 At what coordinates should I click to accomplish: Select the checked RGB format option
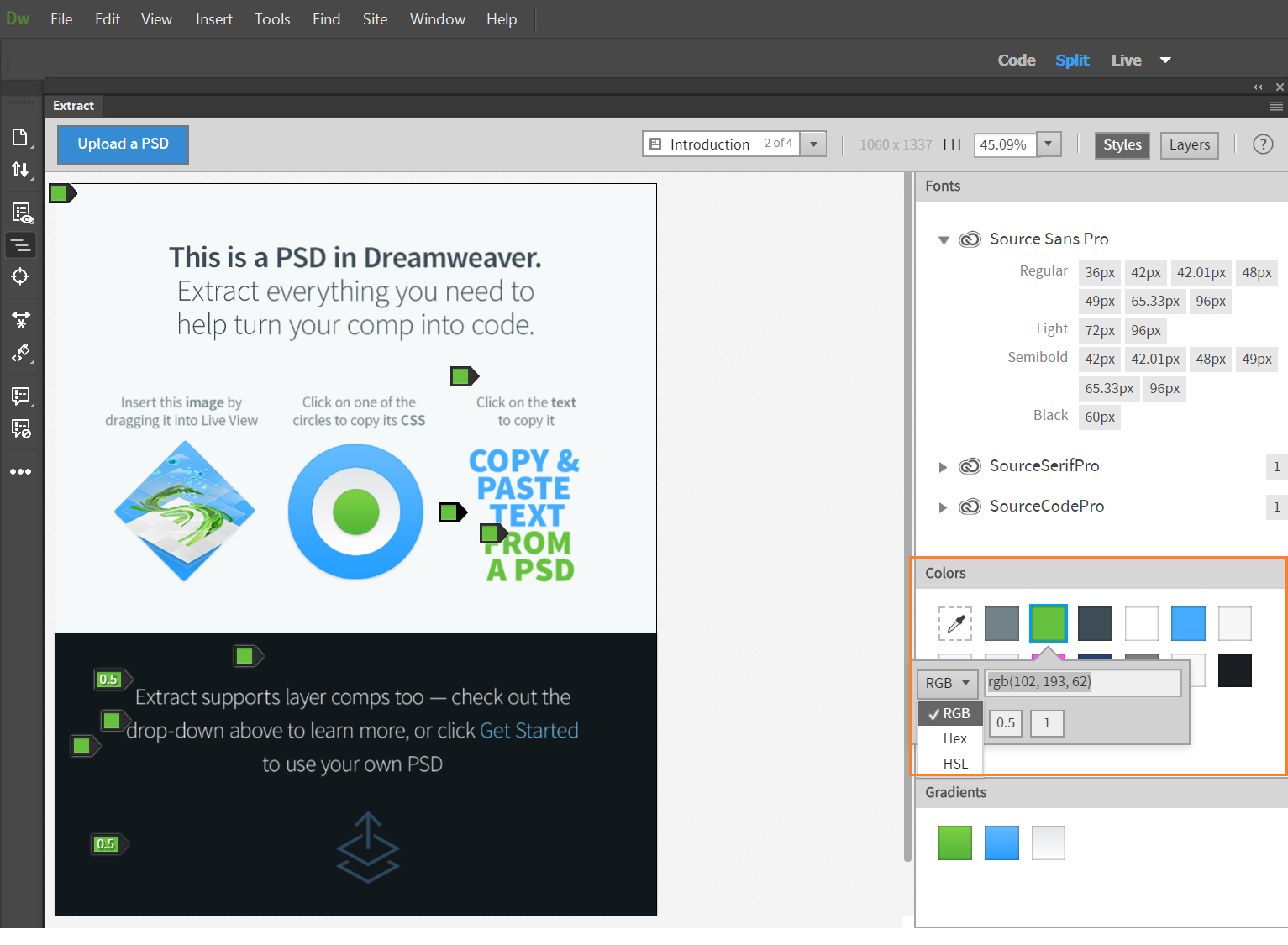(951, 713)
